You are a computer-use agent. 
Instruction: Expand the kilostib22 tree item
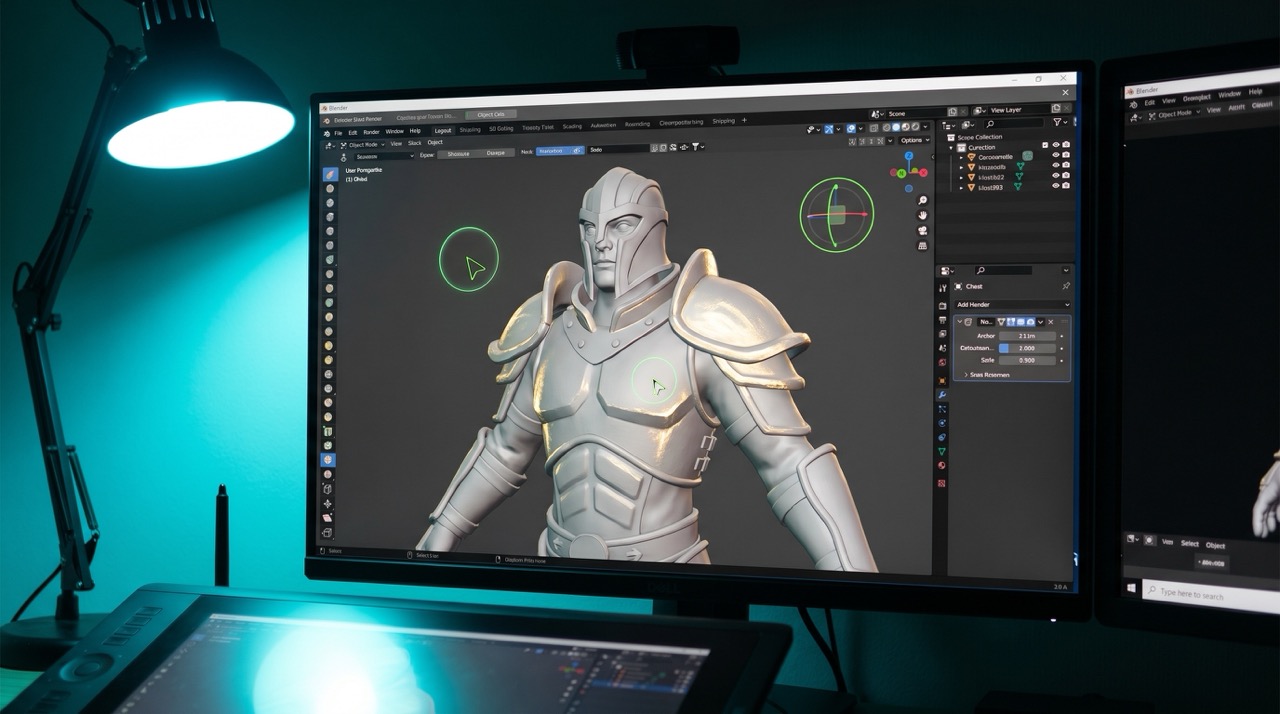961,178
